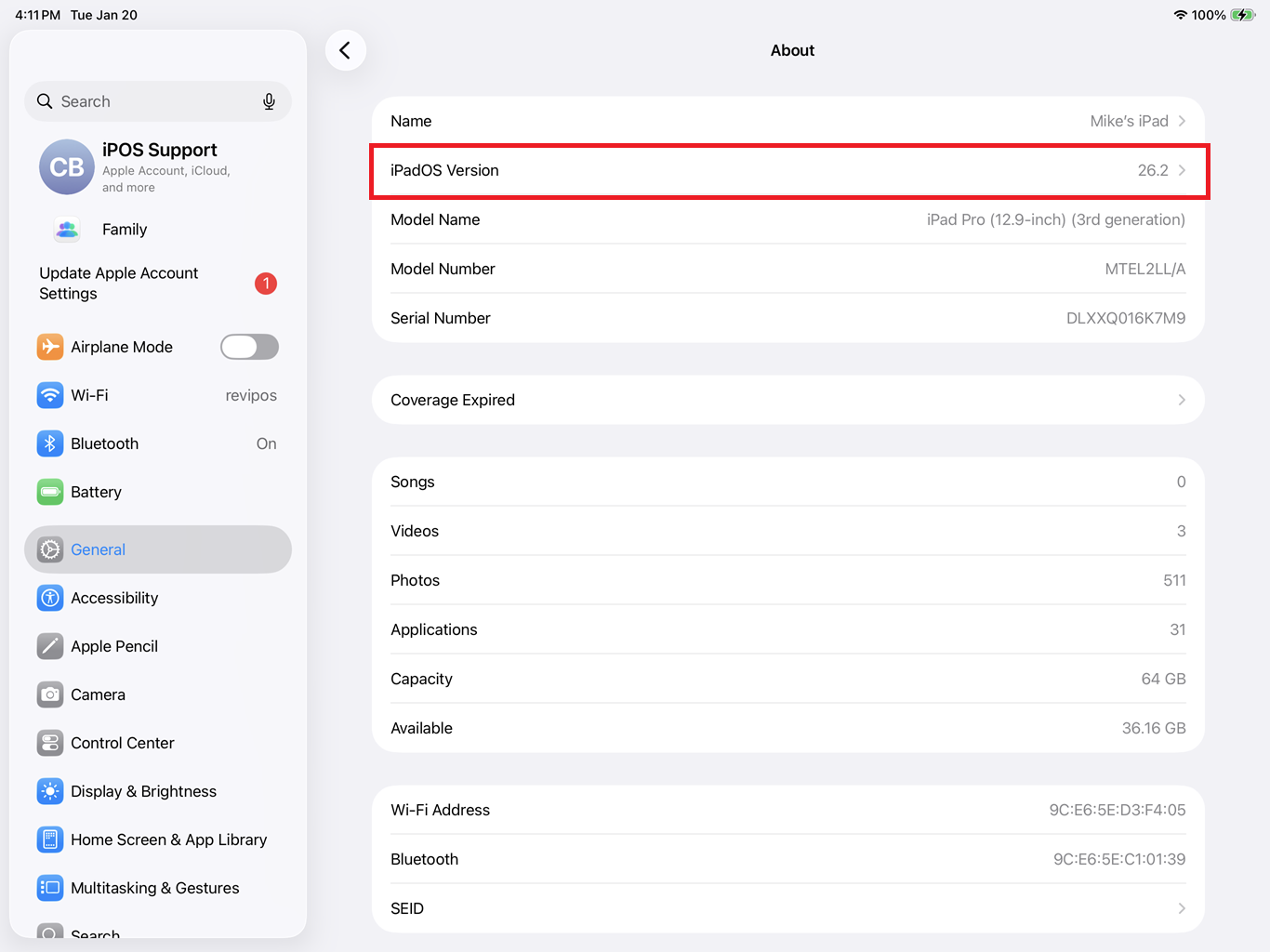Tap the back arrow button

pos(346,50)
